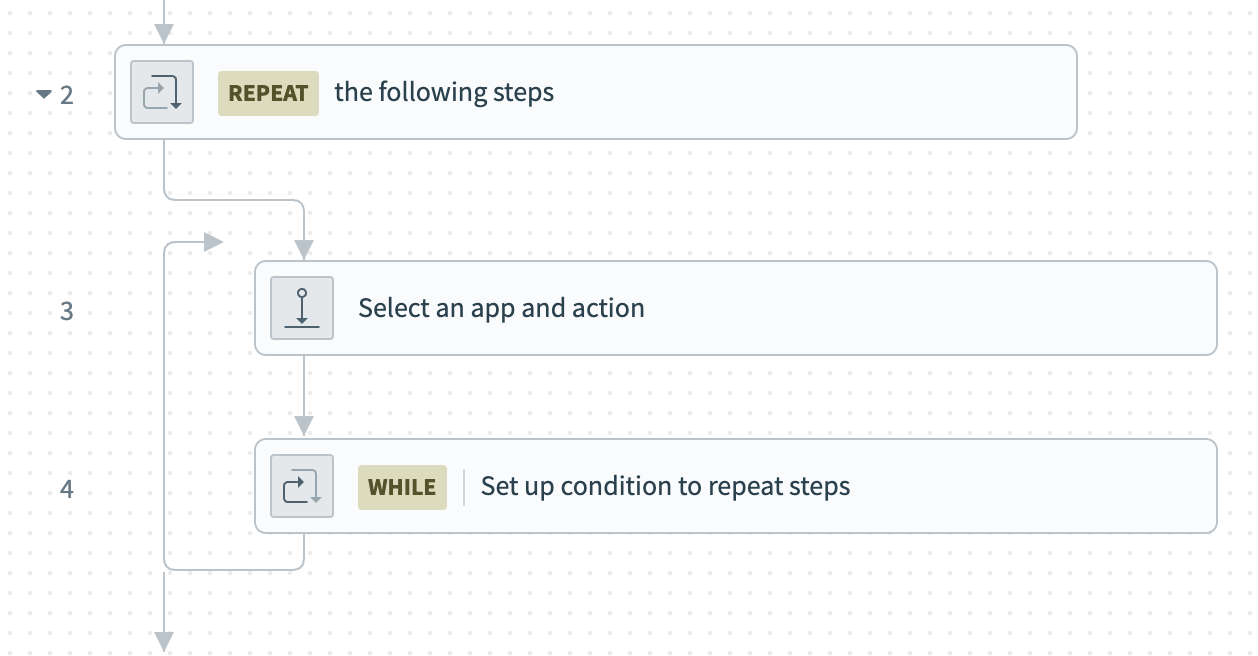Screen dimensions: 1258x656
Task: Click the exit arrowhead below the loop
Action: point(164,642)
